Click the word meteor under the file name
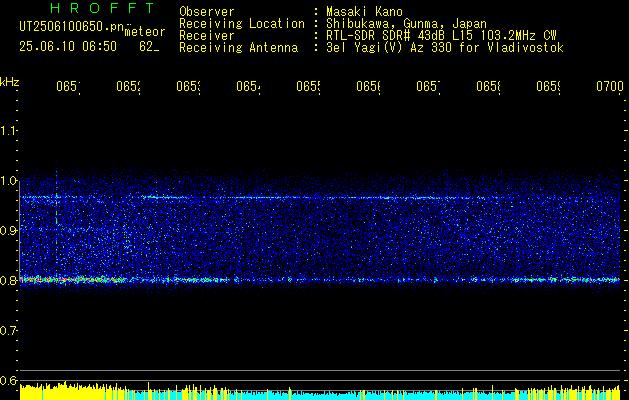The width and height of the screenshot is (629, 400). click(x=144, y=32)
